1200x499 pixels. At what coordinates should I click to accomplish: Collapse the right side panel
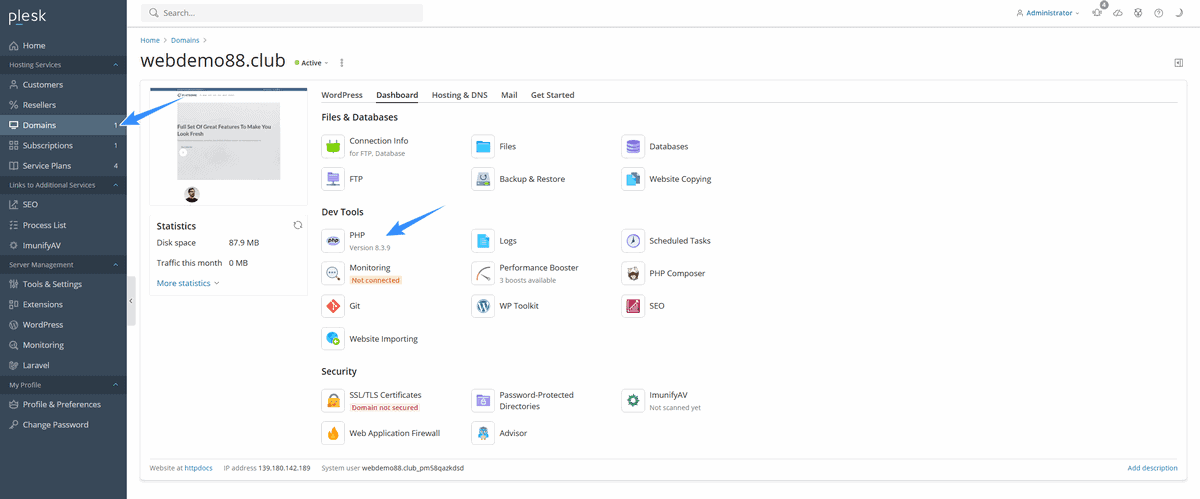coord(1179,63)
